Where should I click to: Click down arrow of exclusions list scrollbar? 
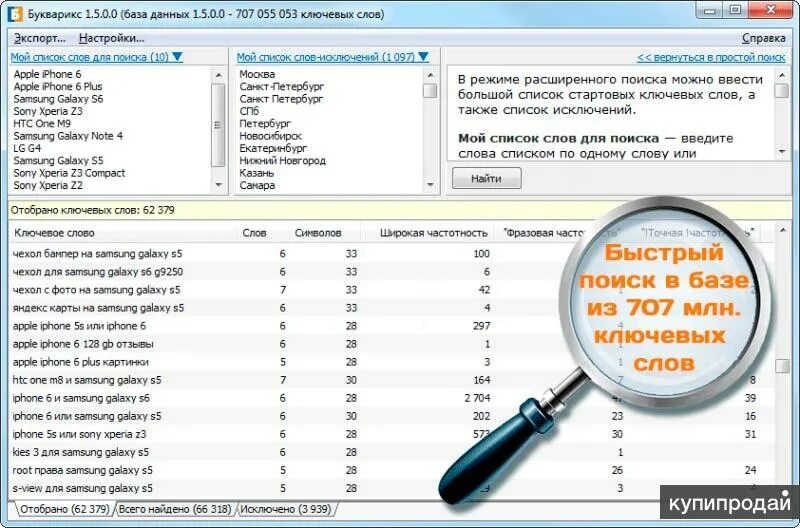[x=430, y=185]
